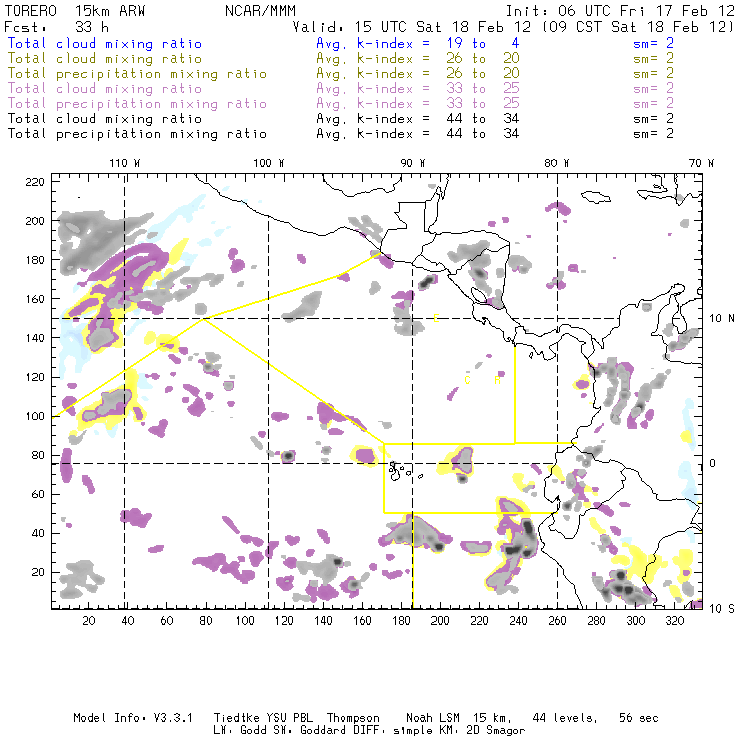Screen dimensions: 740x740
Task: Select the horizontal axis tick label "280"
Action: coord(596,621)
